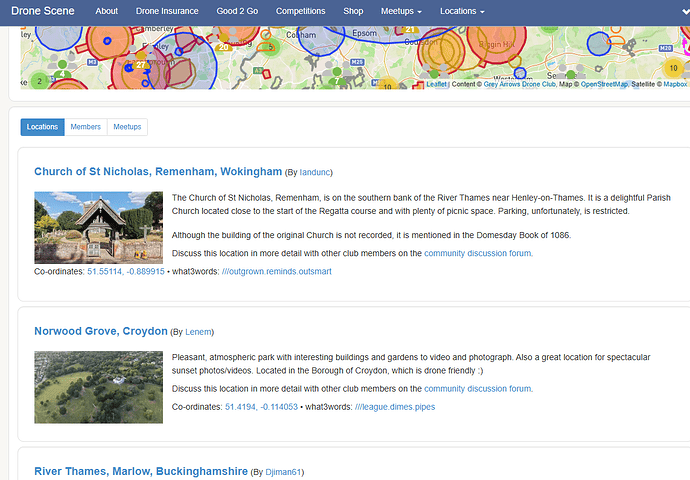Expand the chevron menu at navbar right
The height and width of the screenshot is (480, 690).
686,12
